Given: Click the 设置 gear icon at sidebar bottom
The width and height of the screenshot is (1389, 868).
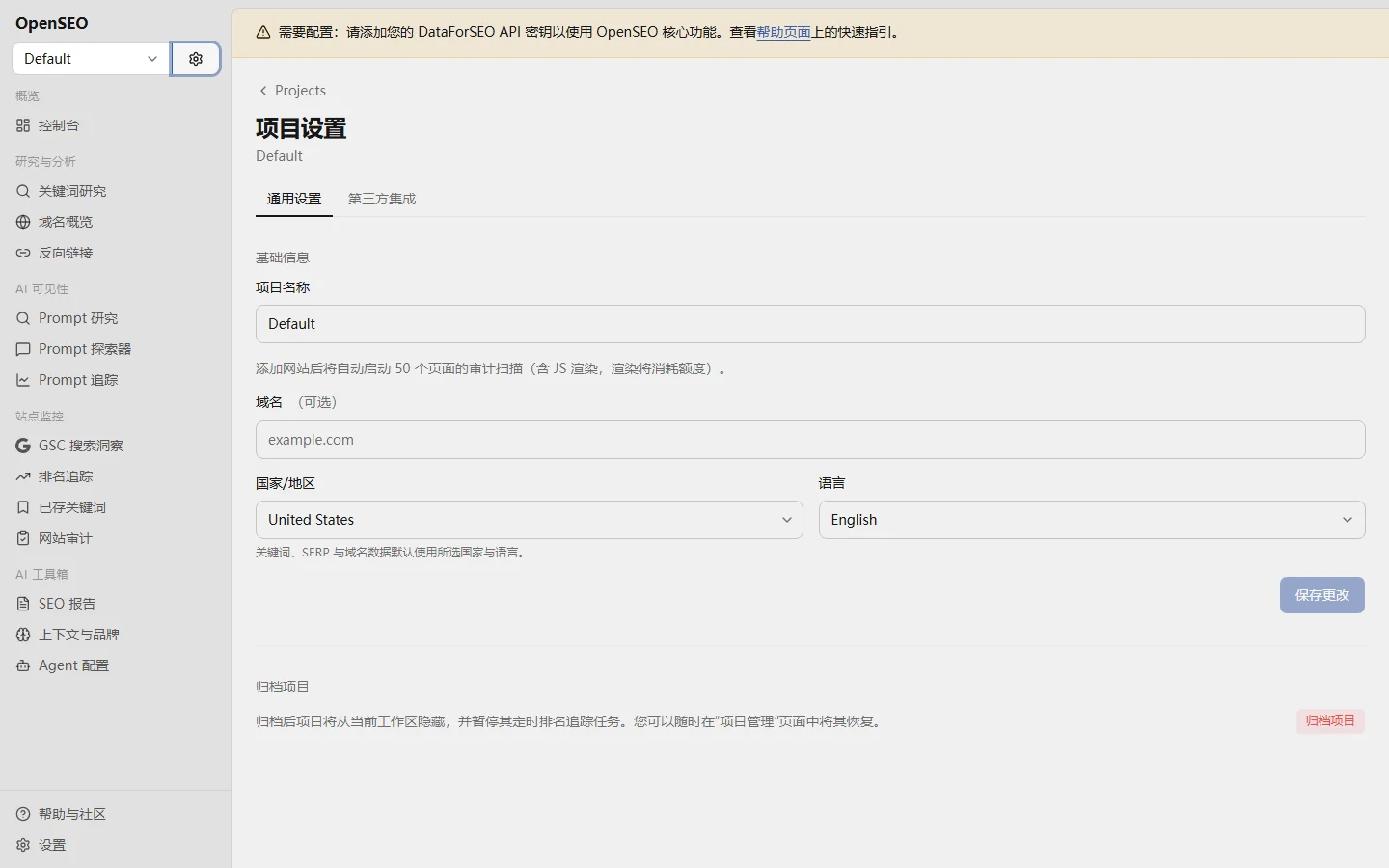Looking at the screenshot, I should tap(23, 845).
